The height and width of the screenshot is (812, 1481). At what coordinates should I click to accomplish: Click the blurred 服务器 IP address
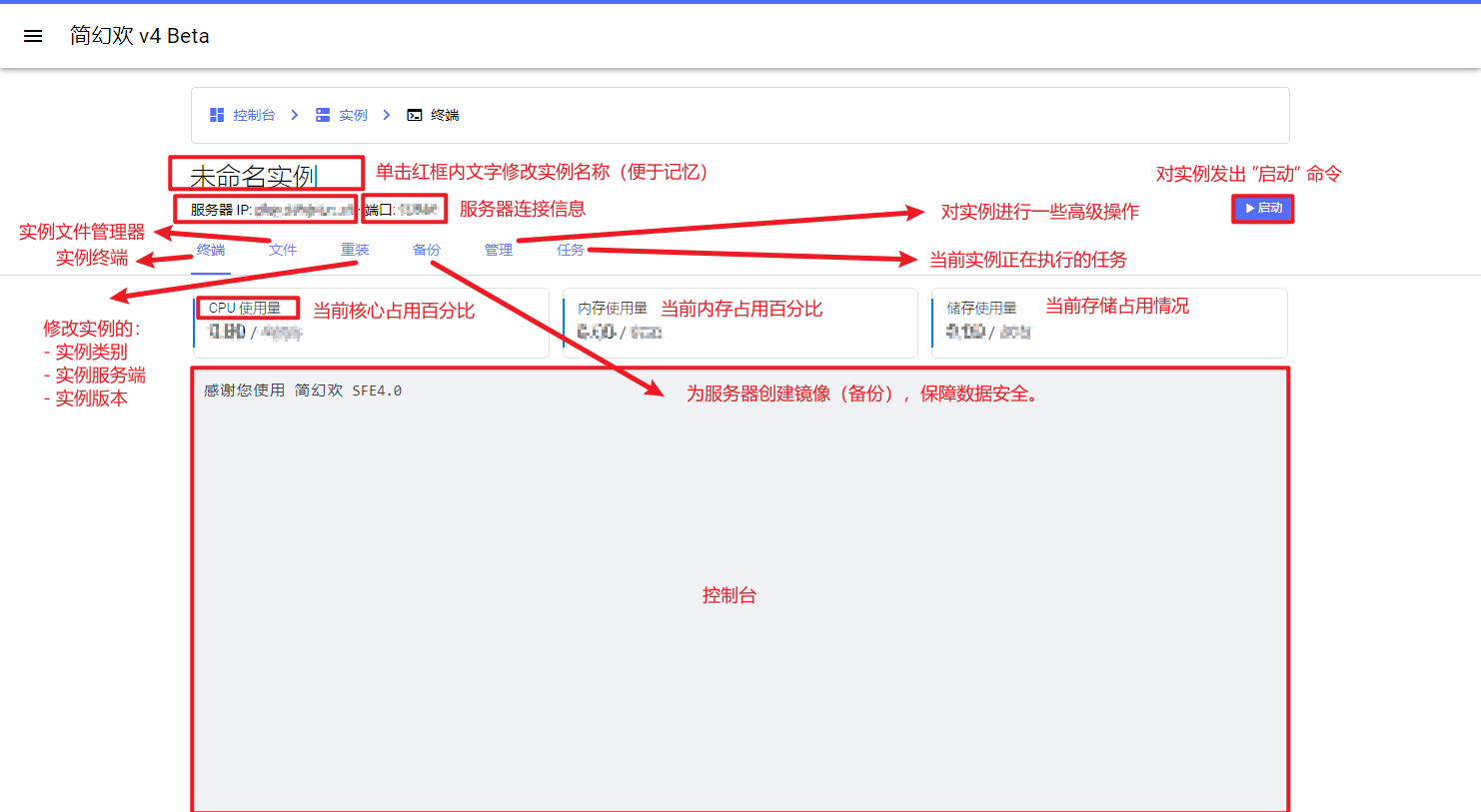pos(304,210)
